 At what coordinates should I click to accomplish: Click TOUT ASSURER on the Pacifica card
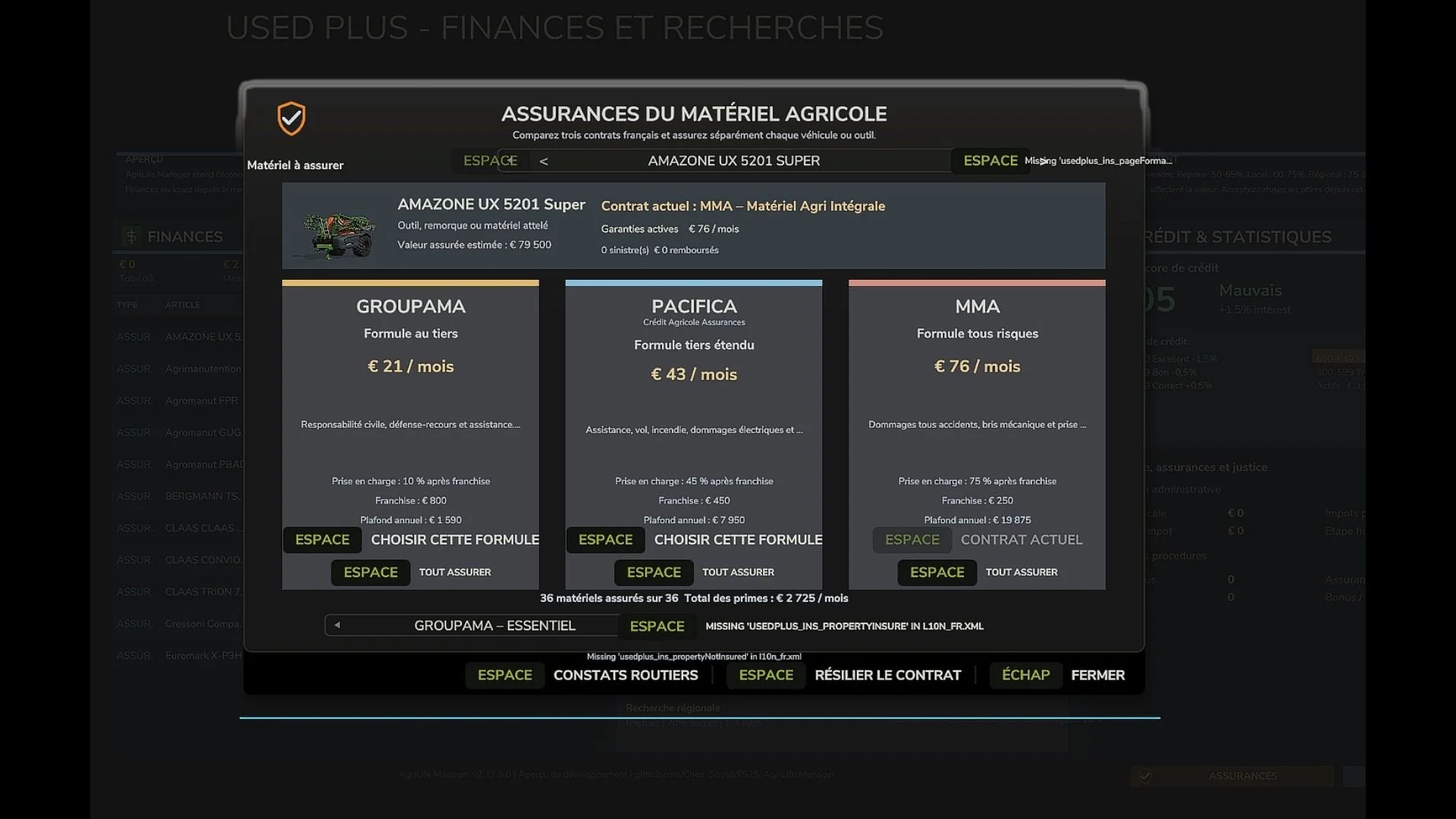point(738,573)
